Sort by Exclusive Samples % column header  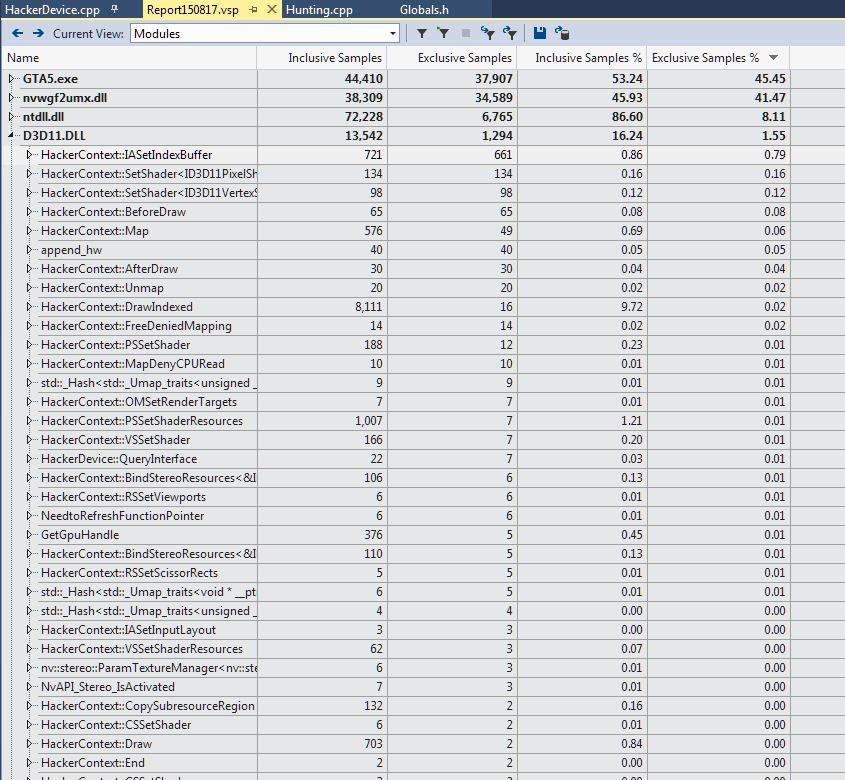tap(718, 58)
